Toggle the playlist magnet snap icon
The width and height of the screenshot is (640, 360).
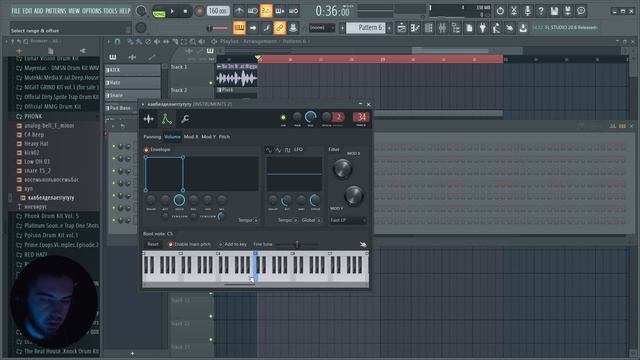(118, 41)
